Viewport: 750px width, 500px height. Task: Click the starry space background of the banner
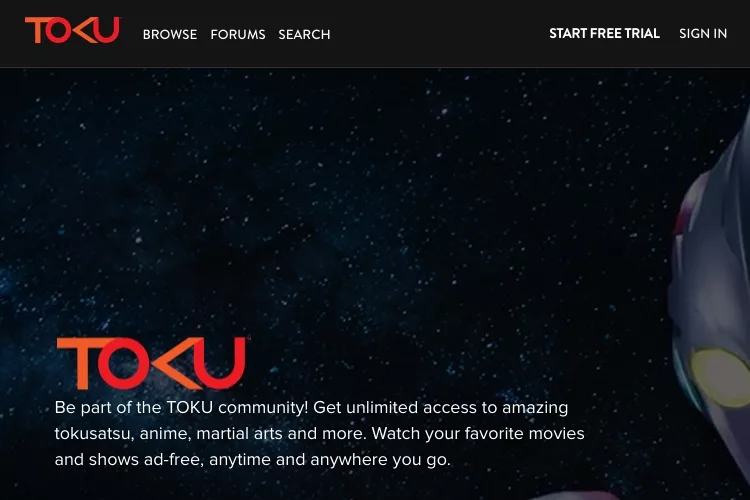click(x=335, y=191)
